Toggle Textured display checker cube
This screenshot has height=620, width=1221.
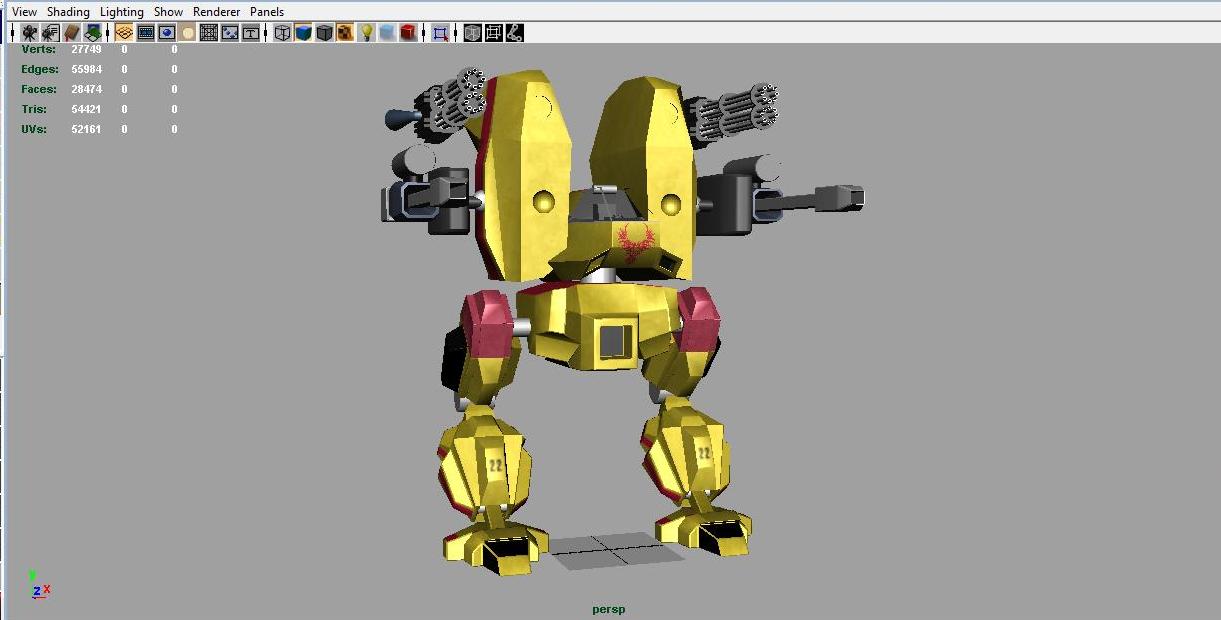(345, 33)
